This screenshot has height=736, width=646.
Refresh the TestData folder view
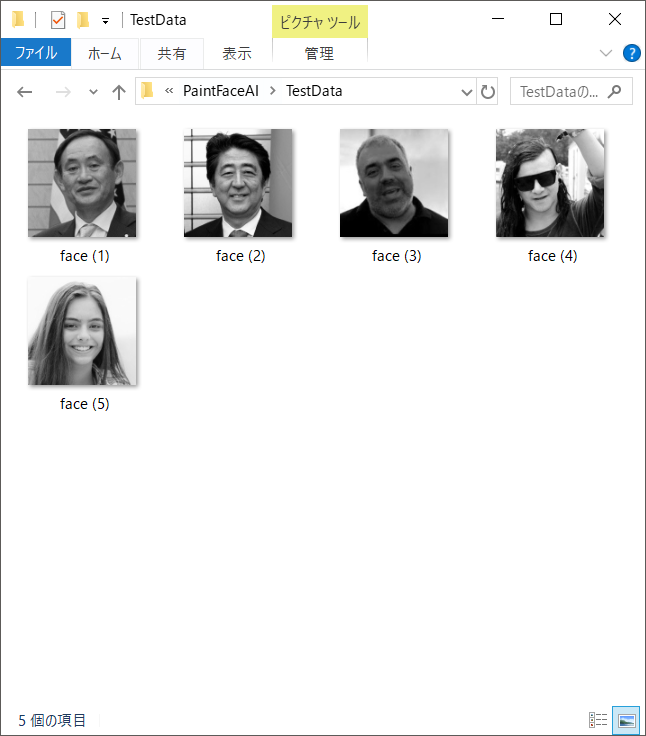click(488, 92)
